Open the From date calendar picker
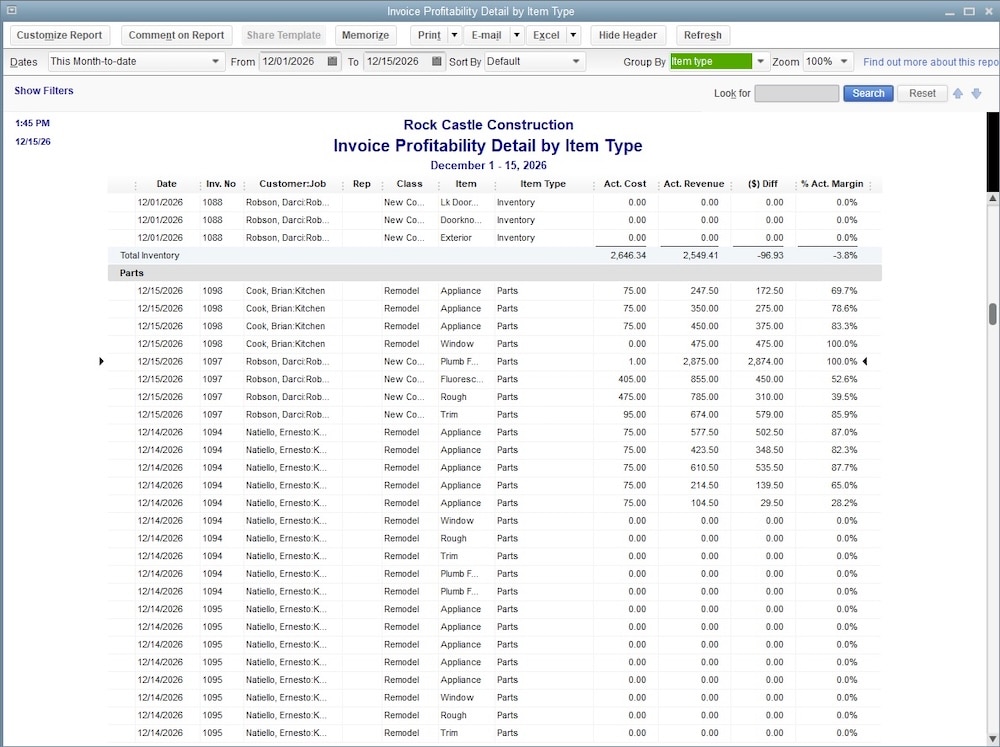This screenshot has height=747, width=1000. (x=329, y=61)
